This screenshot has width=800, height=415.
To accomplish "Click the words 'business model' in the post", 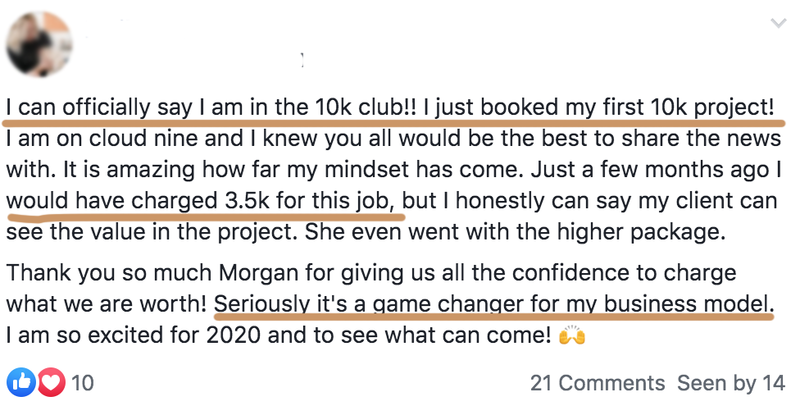I will (x=689, y=304).
